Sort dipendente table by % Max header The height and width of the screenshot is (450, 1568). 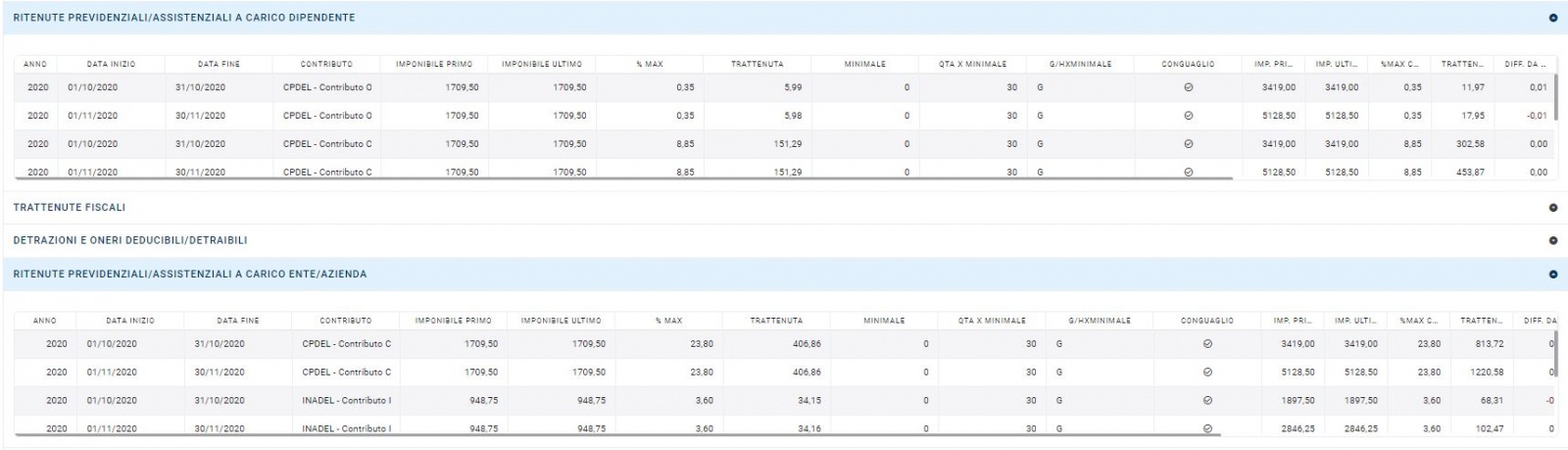pos(650,64)
